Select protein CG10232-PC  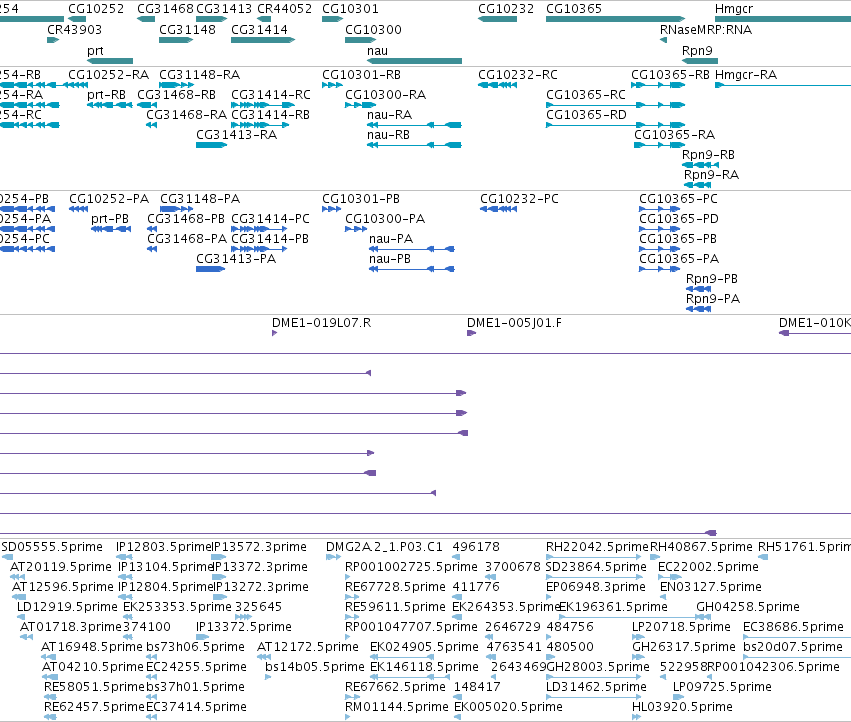coord(519,199)
